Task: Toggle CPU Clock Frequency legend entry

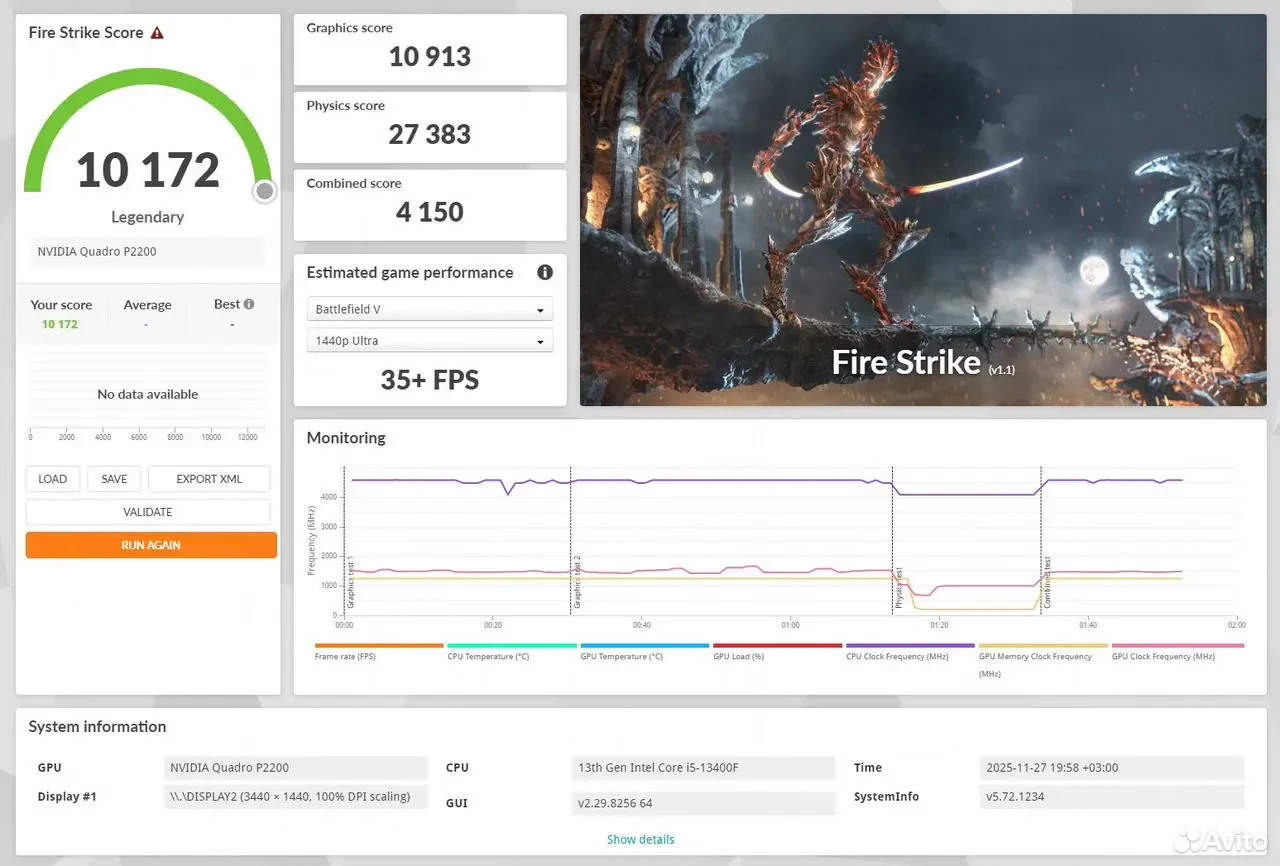Action: (910, 652)
